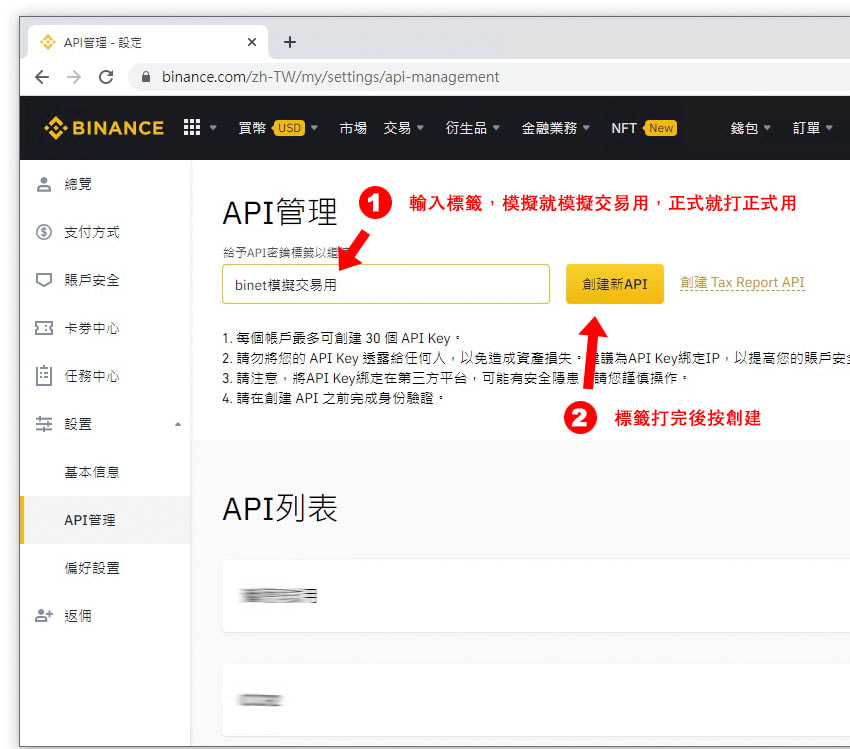The image size is (850, 749).
Task: Click the API key label input field
Action: pyautogui.click(x=386, y=284)
